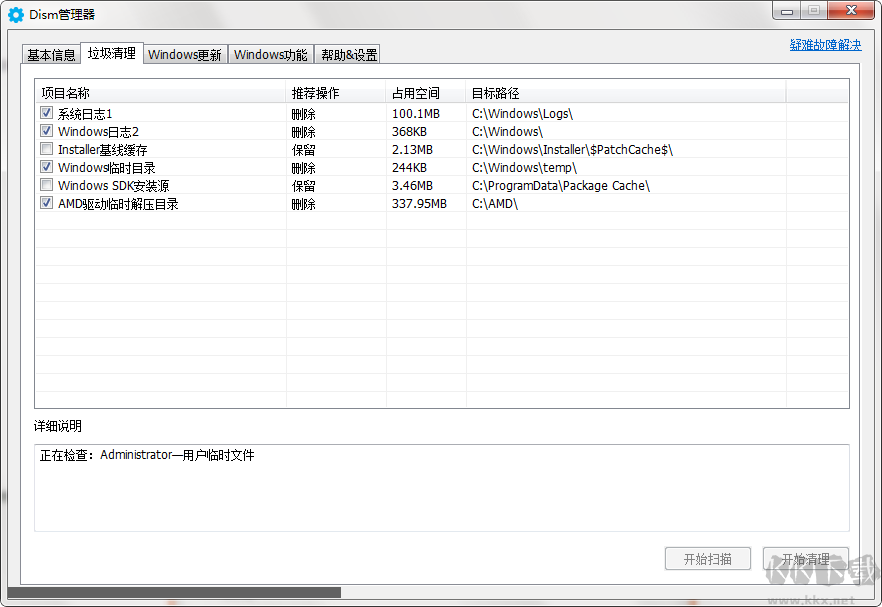882x607 pixels.
Task: Open the Windows更新 tab
Action: 185,55
